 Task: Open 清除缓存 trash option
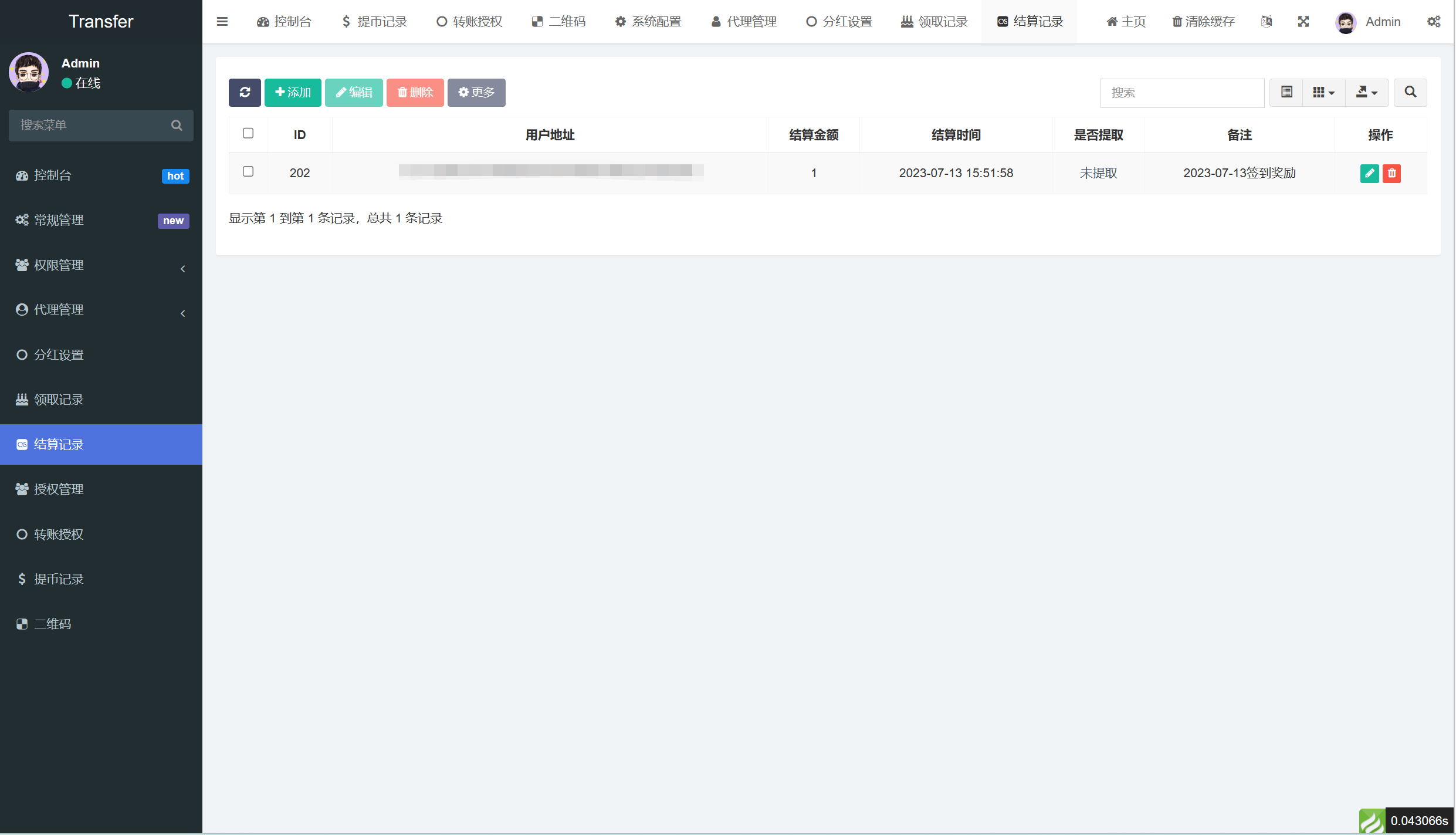pos(1203,22)
